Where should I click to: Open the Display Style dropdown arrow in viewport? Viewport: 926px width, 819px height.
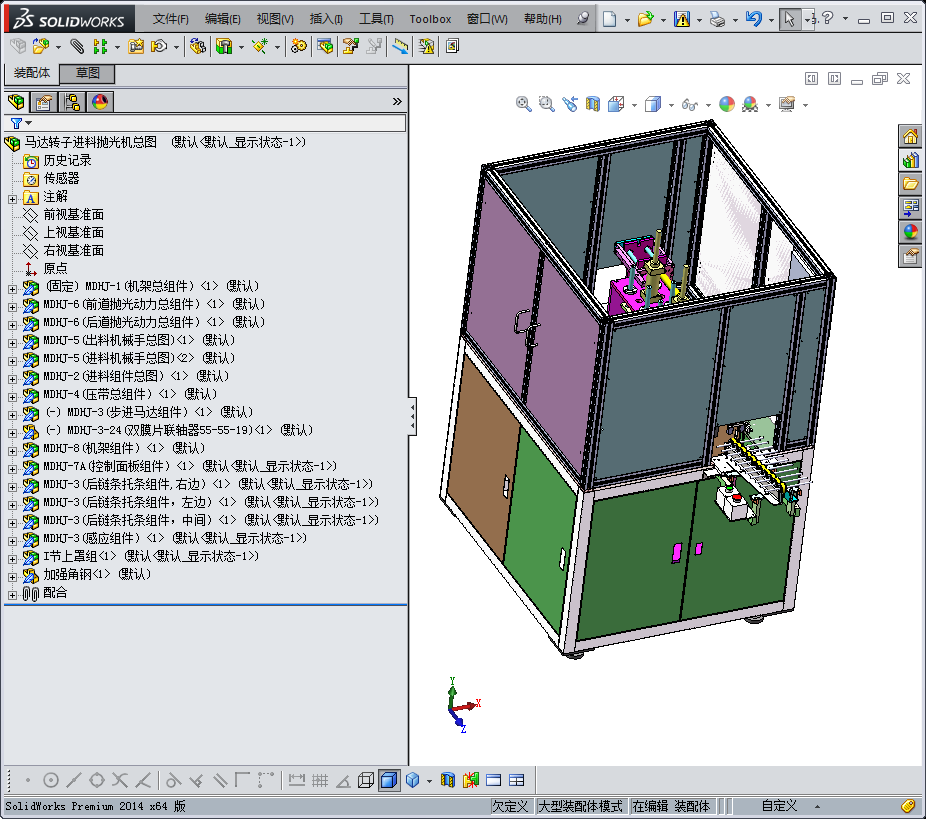(671, 106)
